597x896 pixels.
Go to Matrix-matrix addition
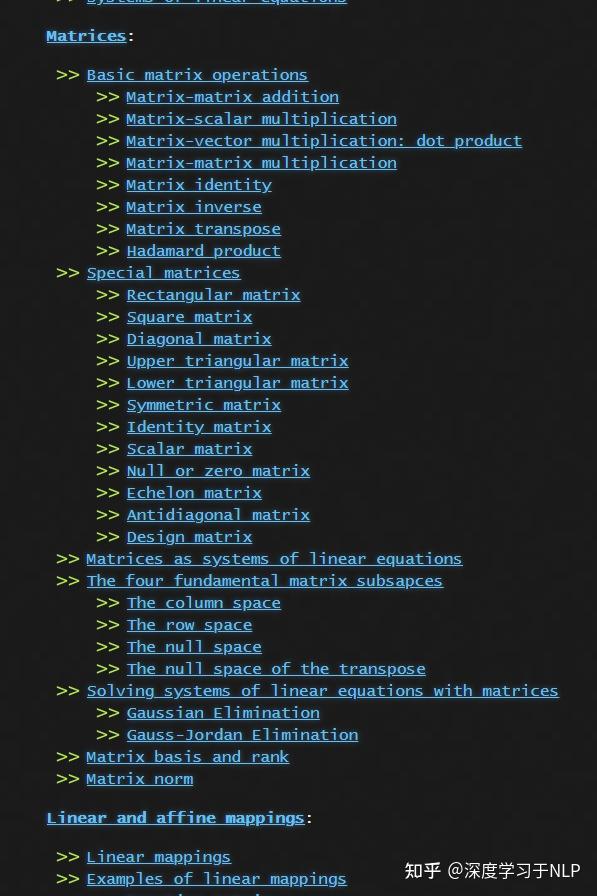[233, 97]
